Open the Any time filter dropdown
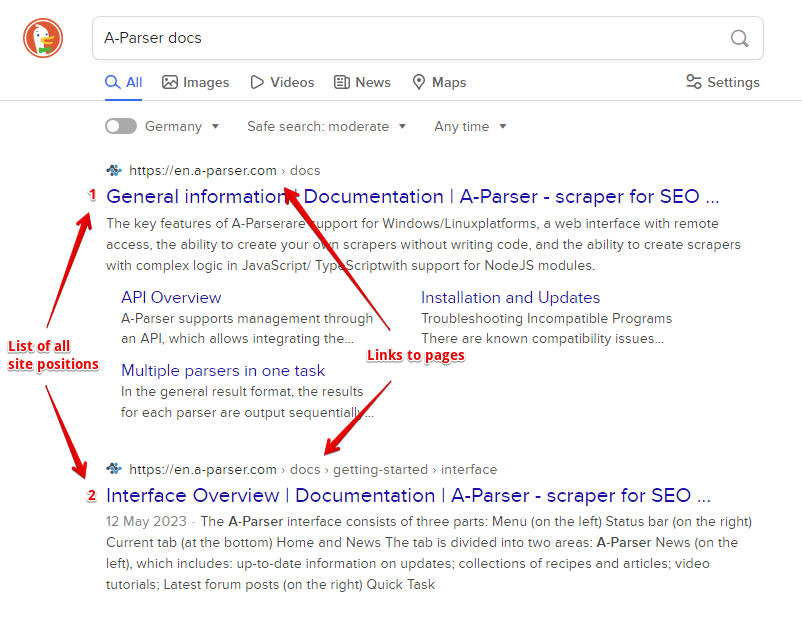This screenshot has width=802, height=624. point(470,126)
